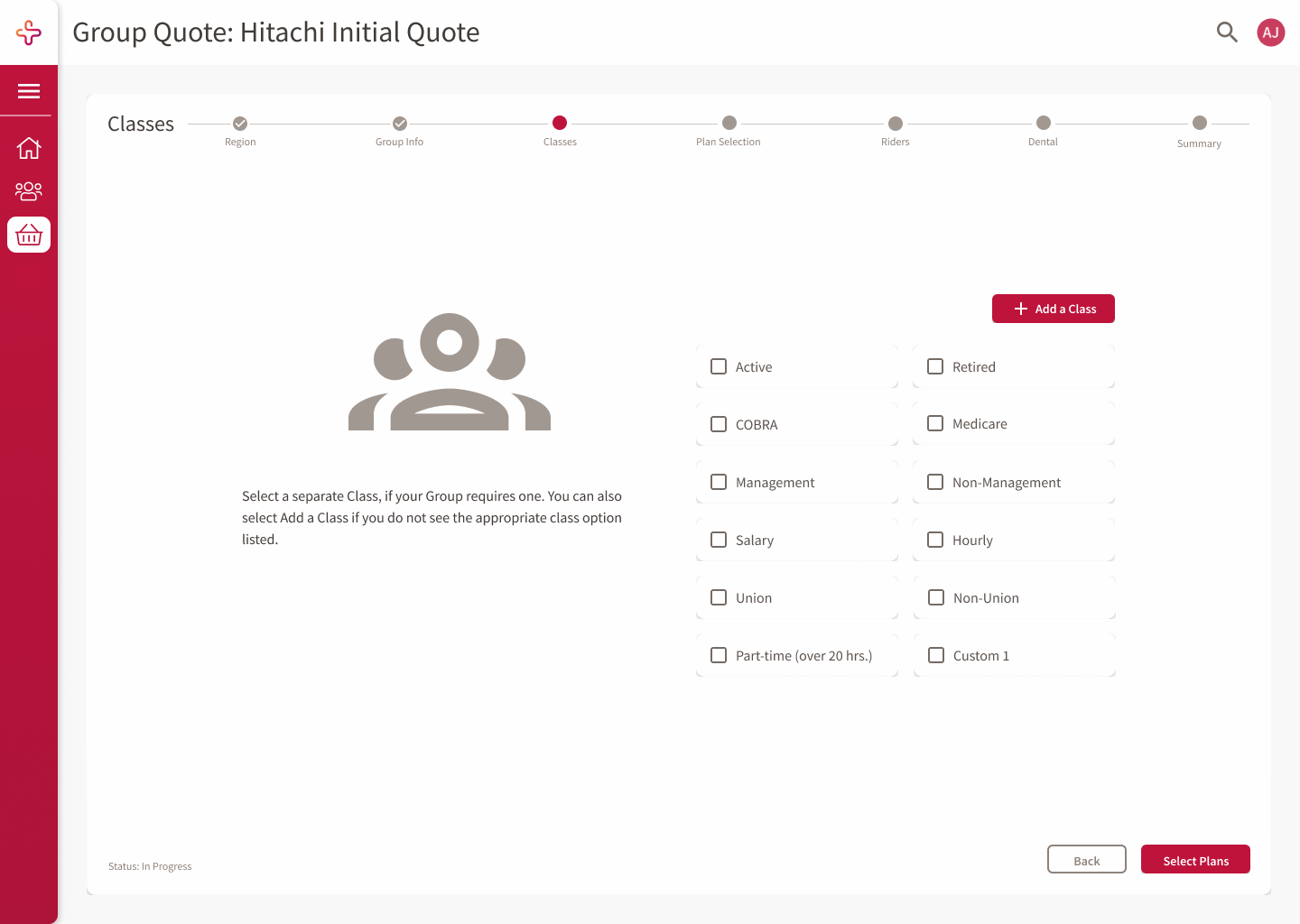Click the Back button

pos(1087,859)
